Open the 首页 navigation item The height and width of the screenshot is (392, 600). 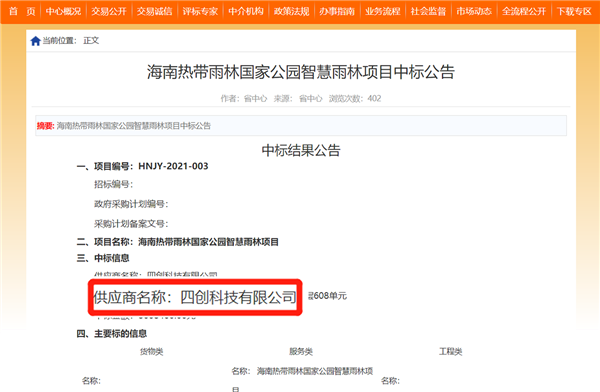pyautogui.click(x=22, y=11)
